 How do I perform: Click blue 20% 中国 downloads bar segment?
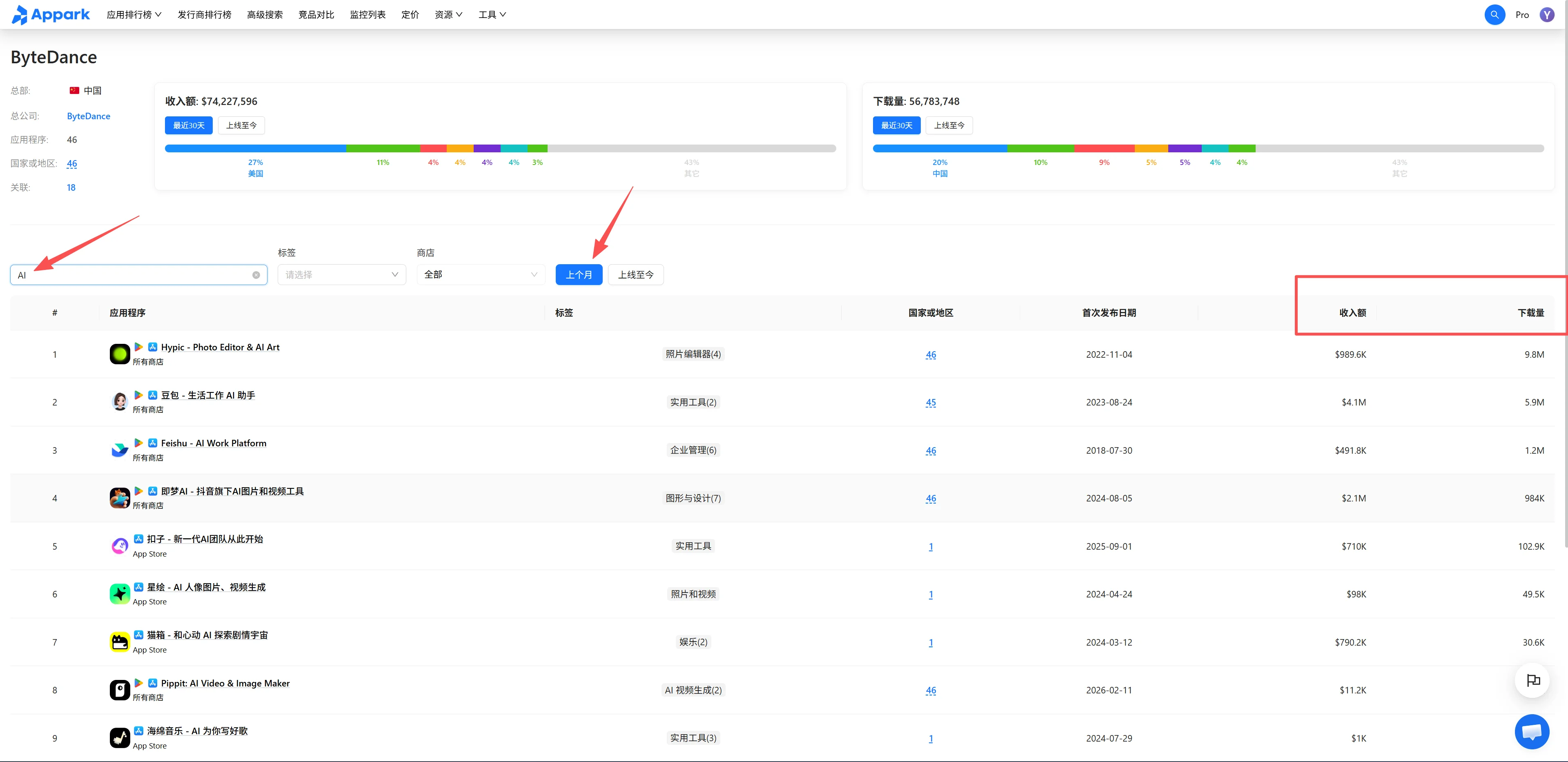coord(940,149)
